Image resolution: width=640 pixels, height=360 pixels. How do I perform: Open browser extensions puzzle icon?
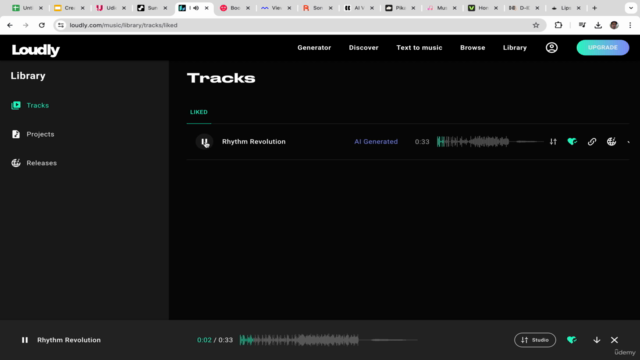tap(558, 25)
